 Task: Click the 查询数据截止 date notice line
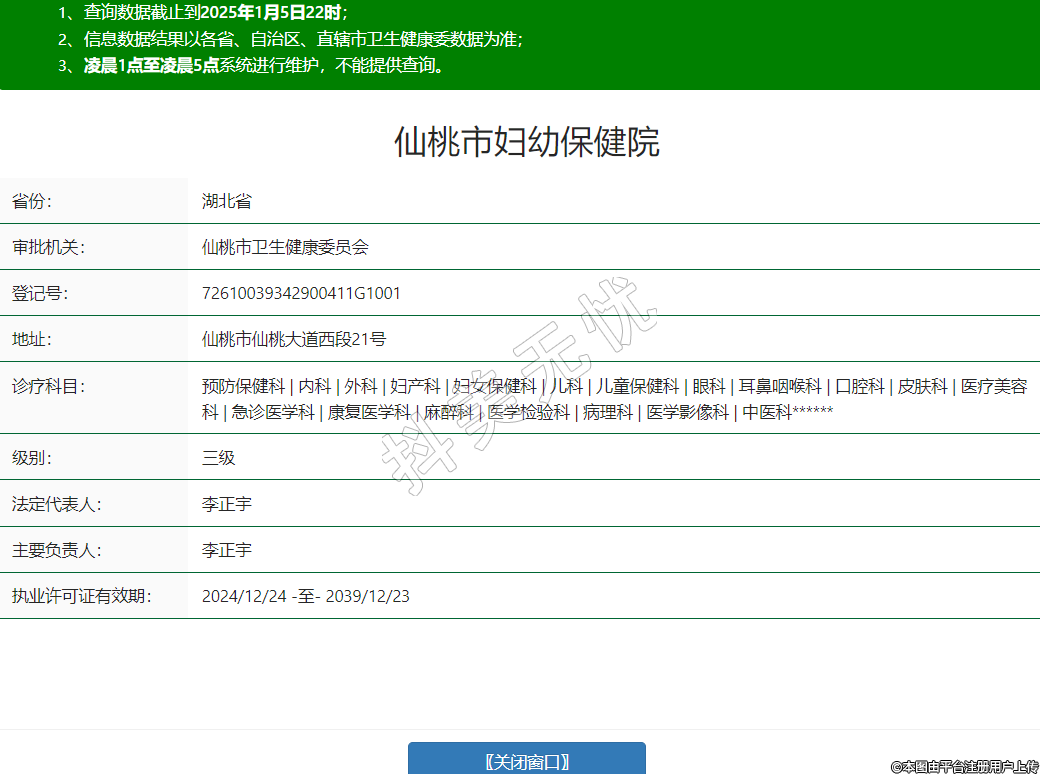coord(203,13)
